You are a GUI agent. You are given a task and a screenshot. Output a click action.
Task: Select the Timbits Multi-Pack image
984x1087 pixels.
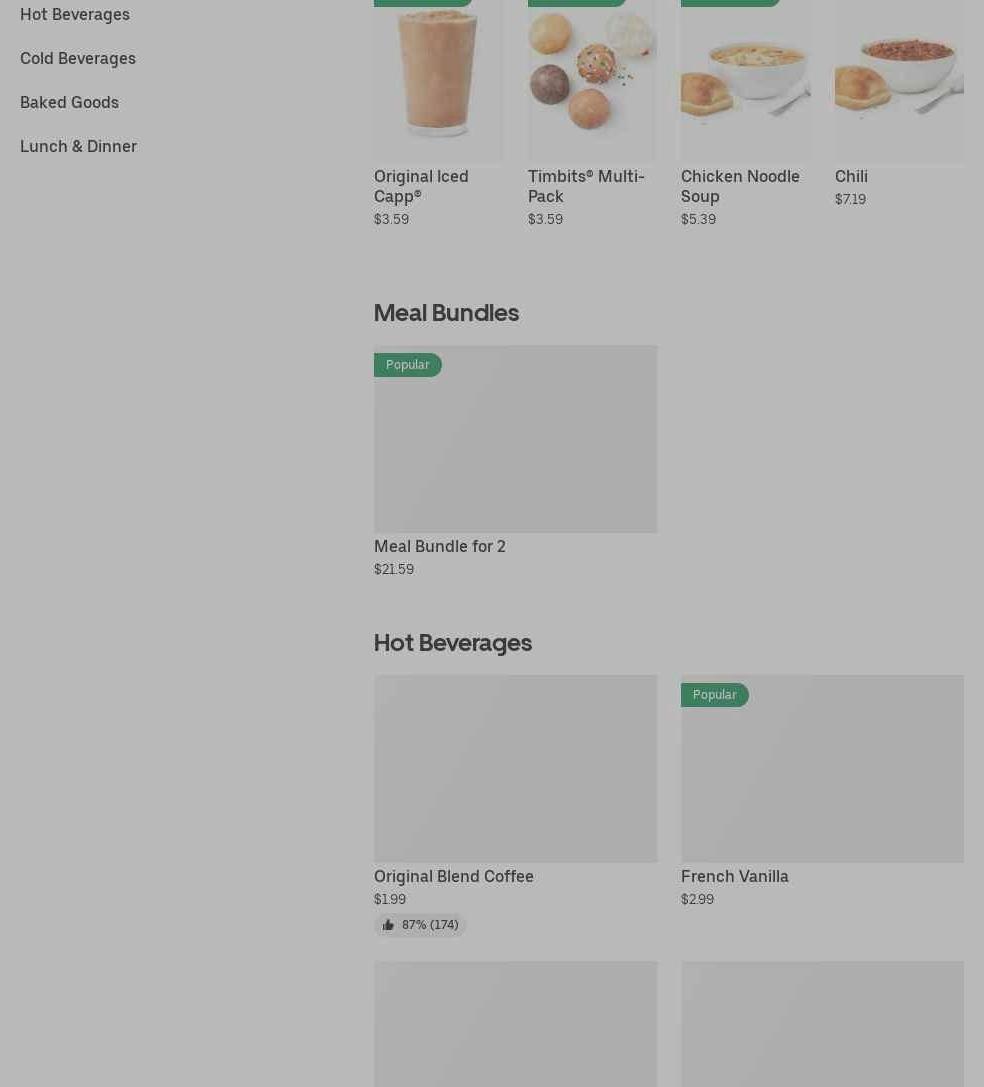pos(592,81)
